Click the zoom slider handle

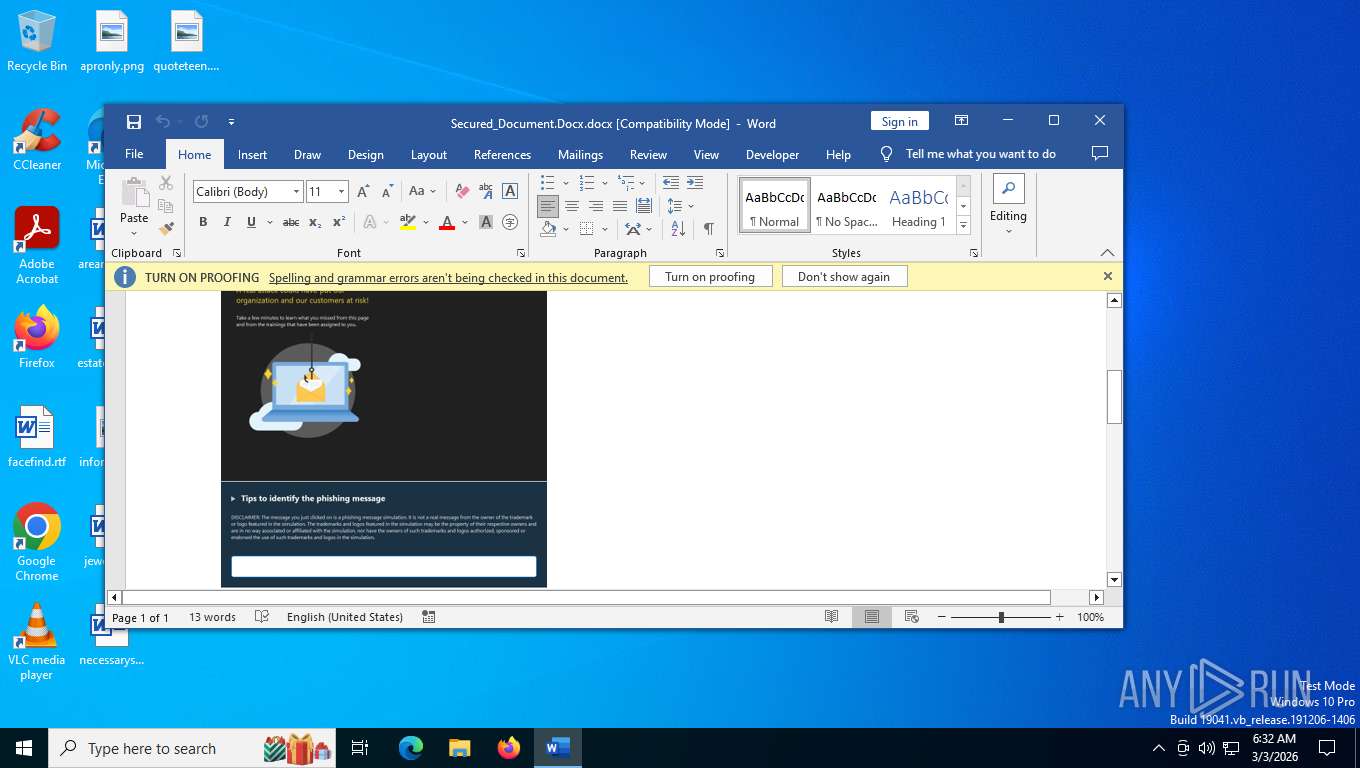(x=1001, y=617)
